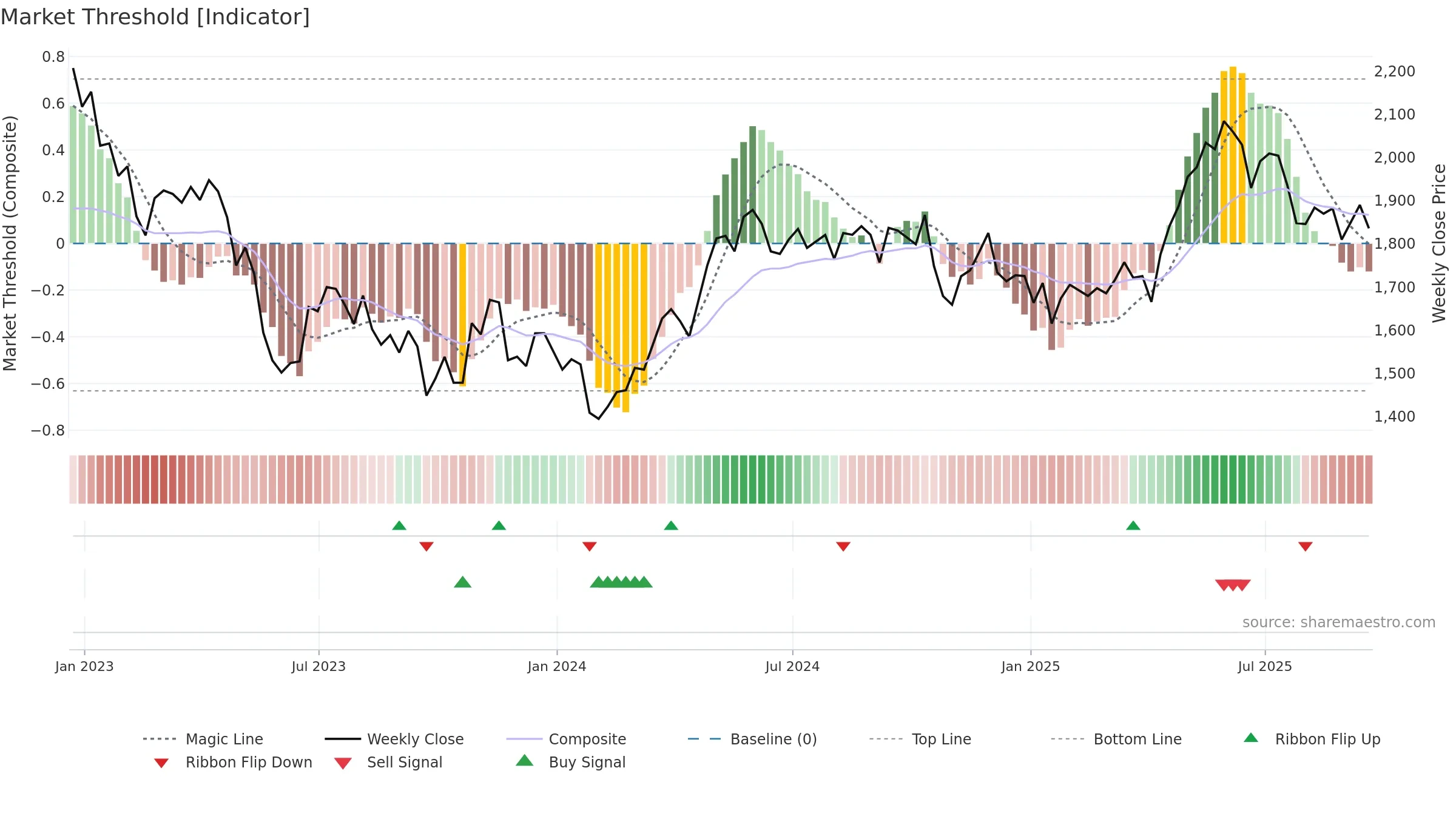Click the 0.8 left axis tick label
The image size is (1456, 819).
point(53,57)
